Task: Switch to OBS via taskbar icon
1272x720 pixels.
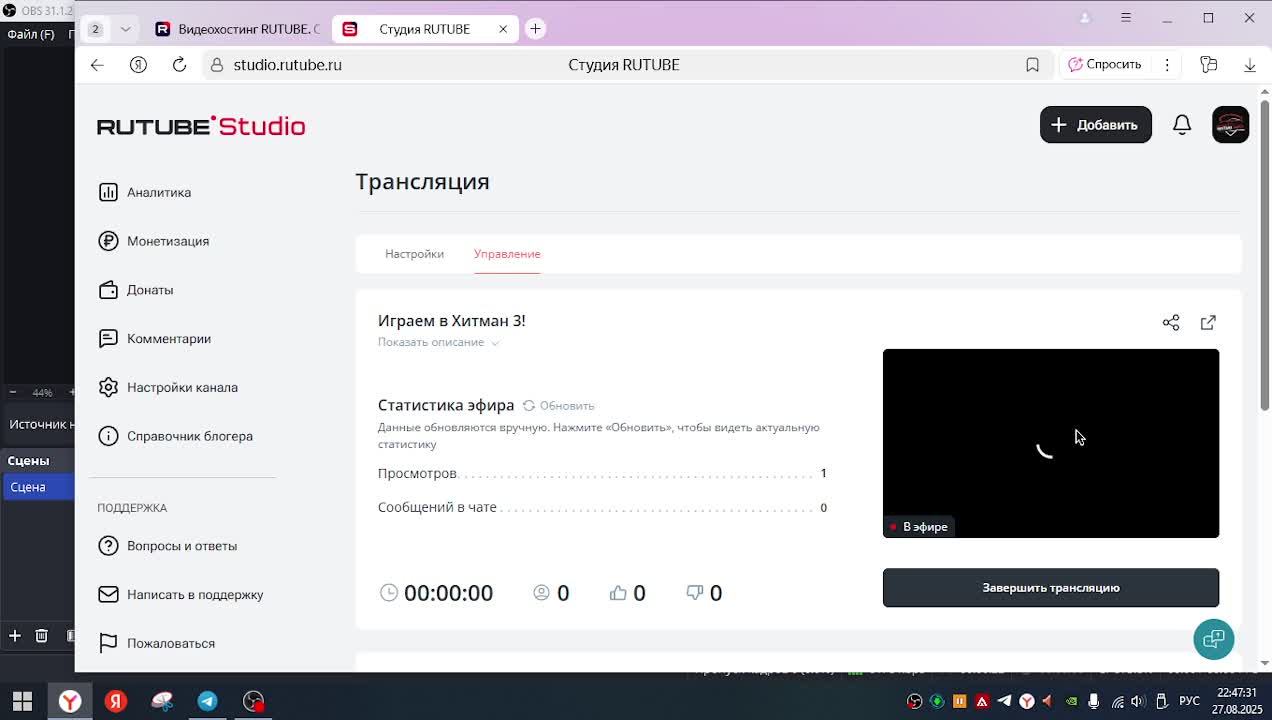Action: (x=253, y=701)
